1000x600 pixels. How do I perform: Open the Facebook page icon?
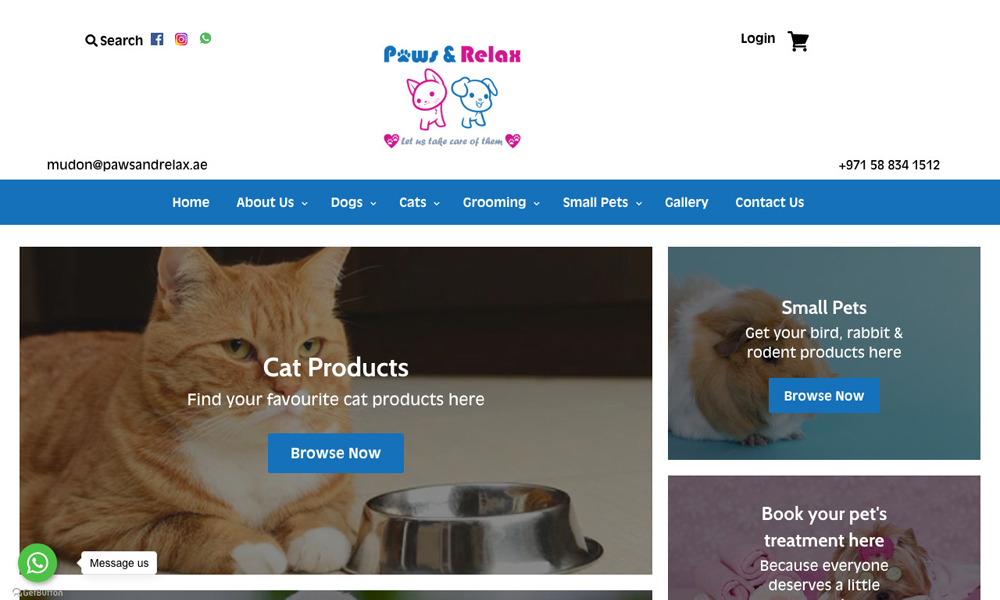[157, 39]
